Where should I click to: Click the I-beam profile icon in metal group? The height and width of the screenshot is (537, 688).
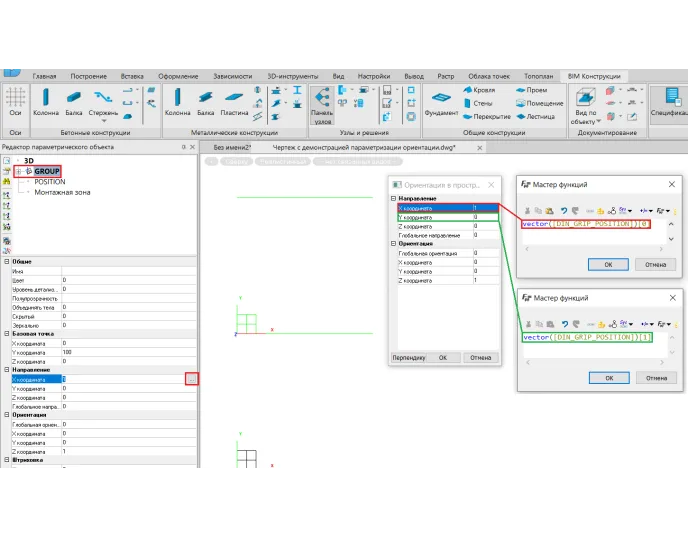(297, 90)
